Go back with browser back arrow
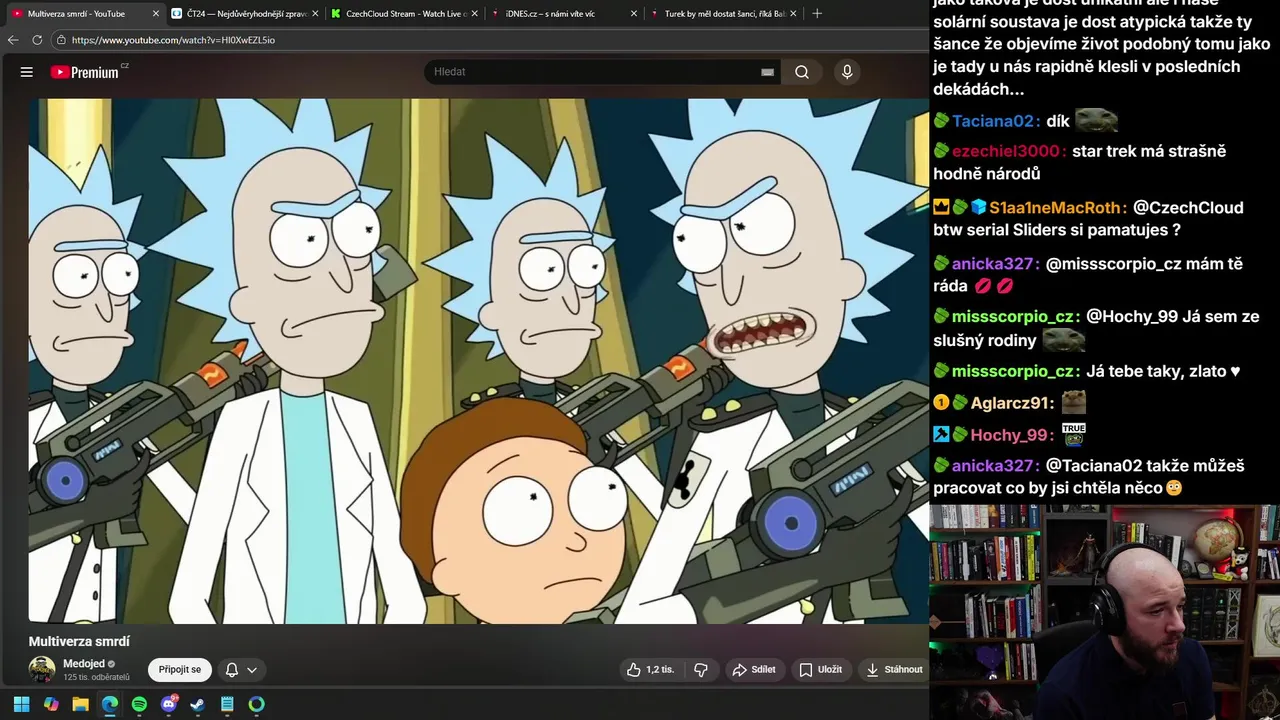This screenshot has height=720, width=1280. [13, 40]
